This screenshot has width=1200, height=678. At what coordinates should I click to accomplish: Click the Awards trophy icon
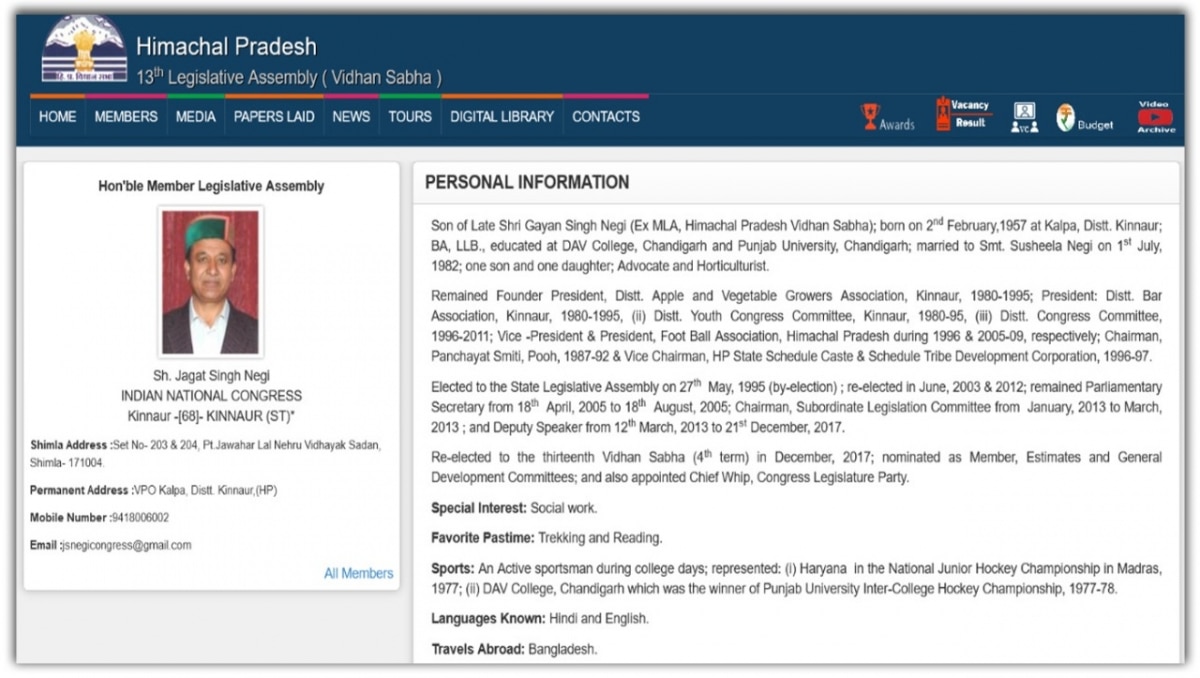coord(871,117)
